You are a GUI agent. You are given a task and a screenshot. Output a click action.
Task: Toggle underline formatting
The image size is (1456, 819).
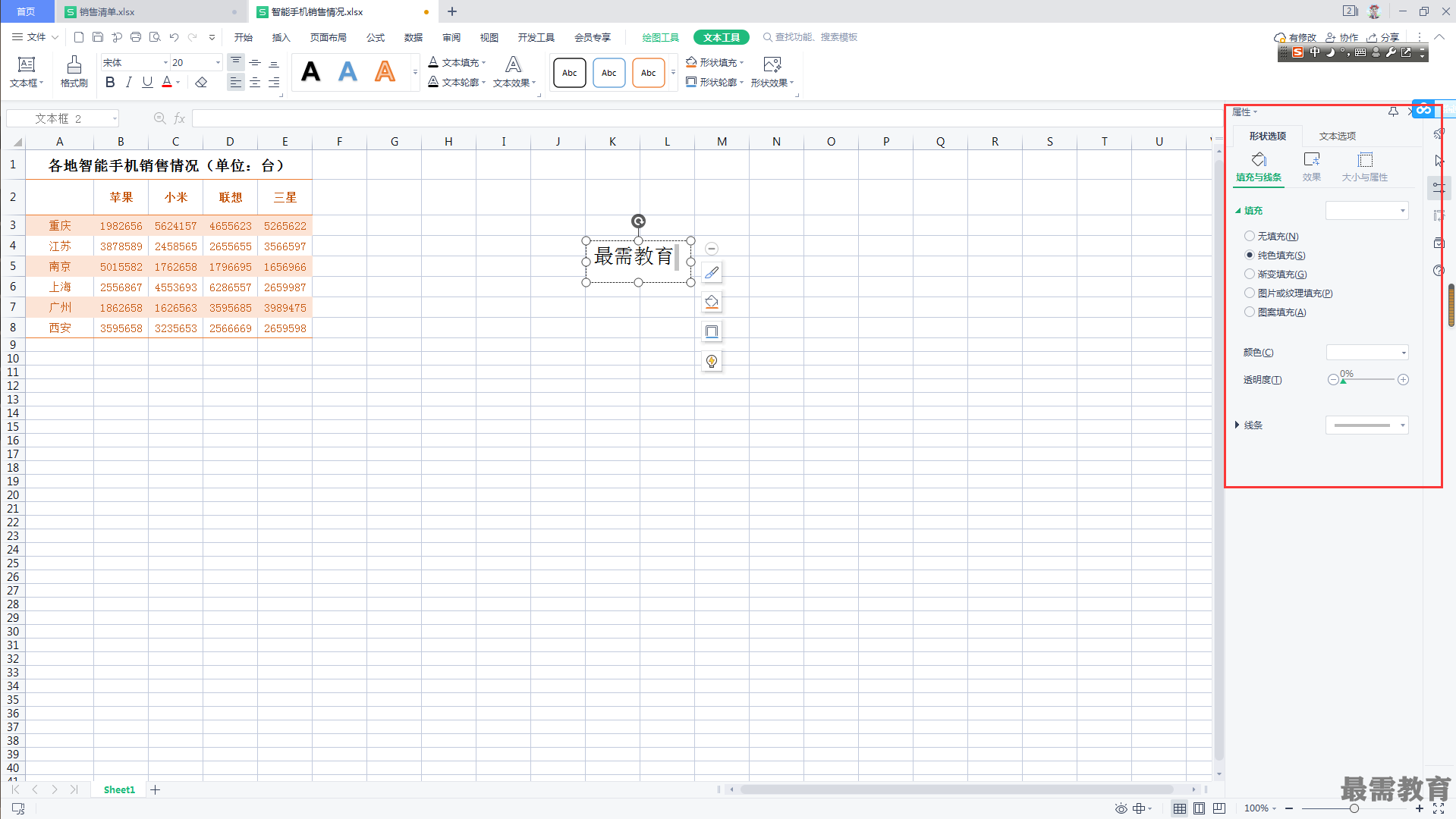[147, 82]
